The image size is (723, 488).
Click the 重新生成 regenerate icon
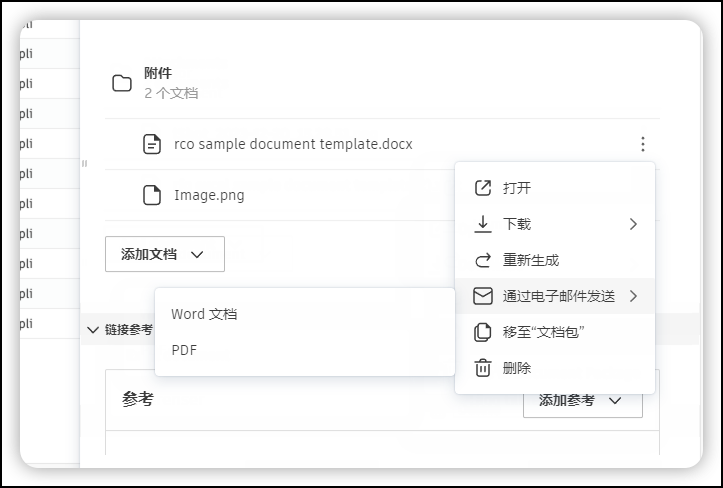click(483, 260)
